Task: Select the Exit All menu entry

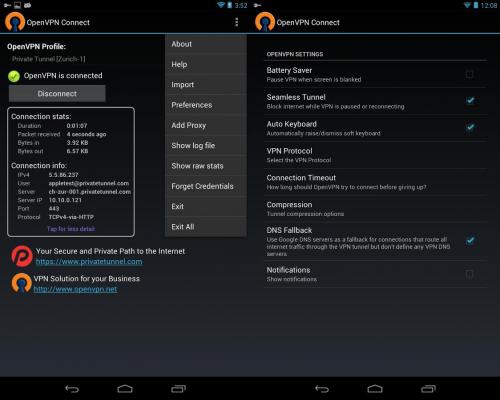Action: [x=206, y=227]
